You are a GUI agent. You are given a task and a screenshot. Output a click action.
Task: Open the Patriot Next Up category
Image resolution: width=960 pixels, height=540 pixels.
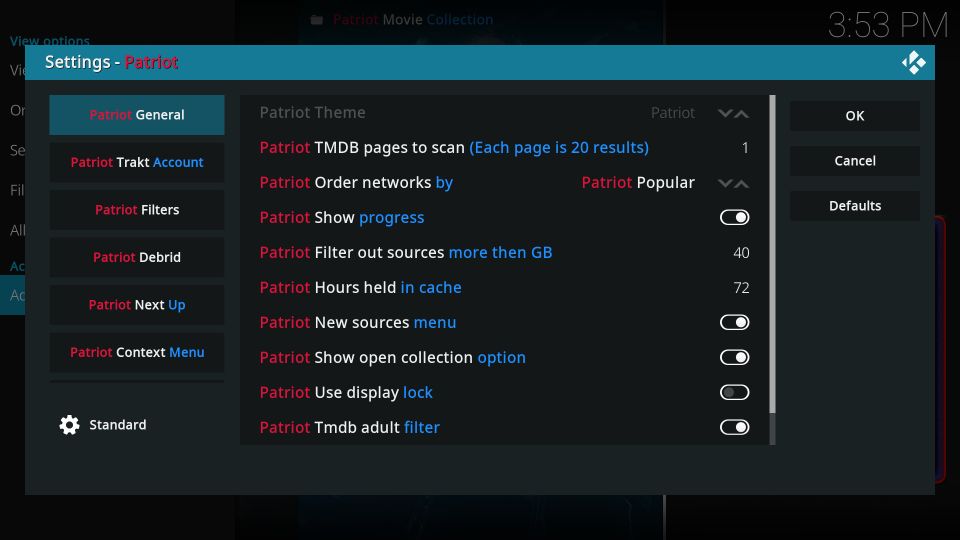(x=137, y=304)
